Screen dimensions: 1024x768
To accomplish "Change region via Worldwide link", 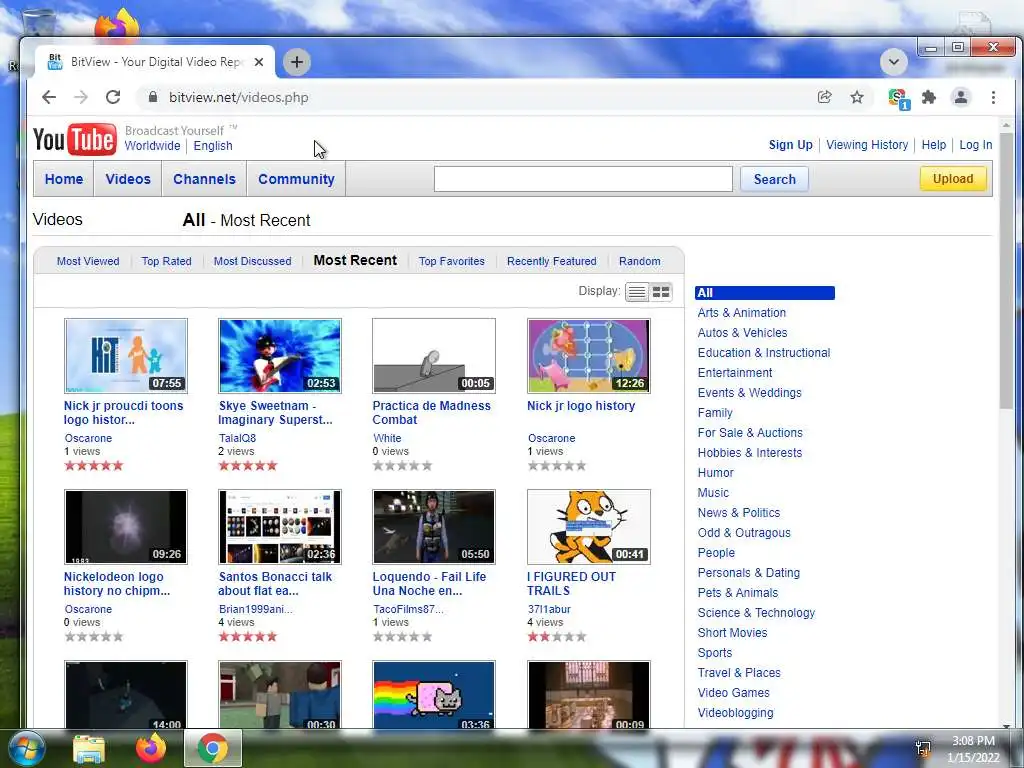I will tap(153, 146).
